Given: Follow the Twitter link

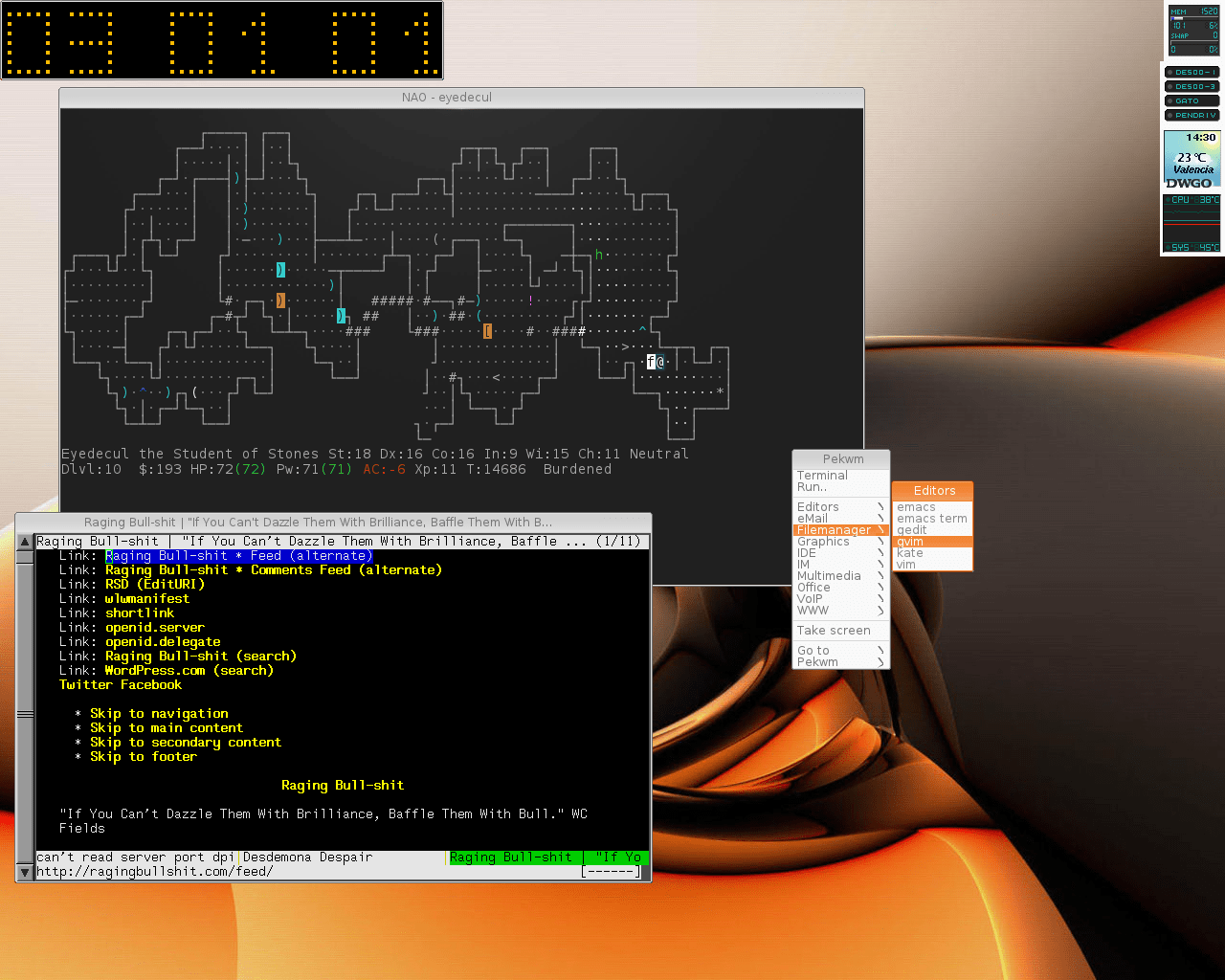Looking at the screenshot, I should [x=86, y=685].
